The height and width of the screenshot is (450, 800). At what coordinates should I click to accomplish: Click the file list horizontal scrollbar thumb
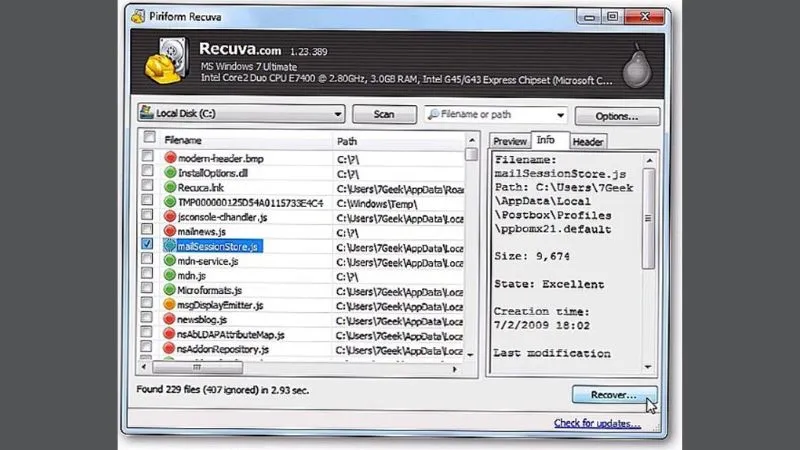(197, 367)
